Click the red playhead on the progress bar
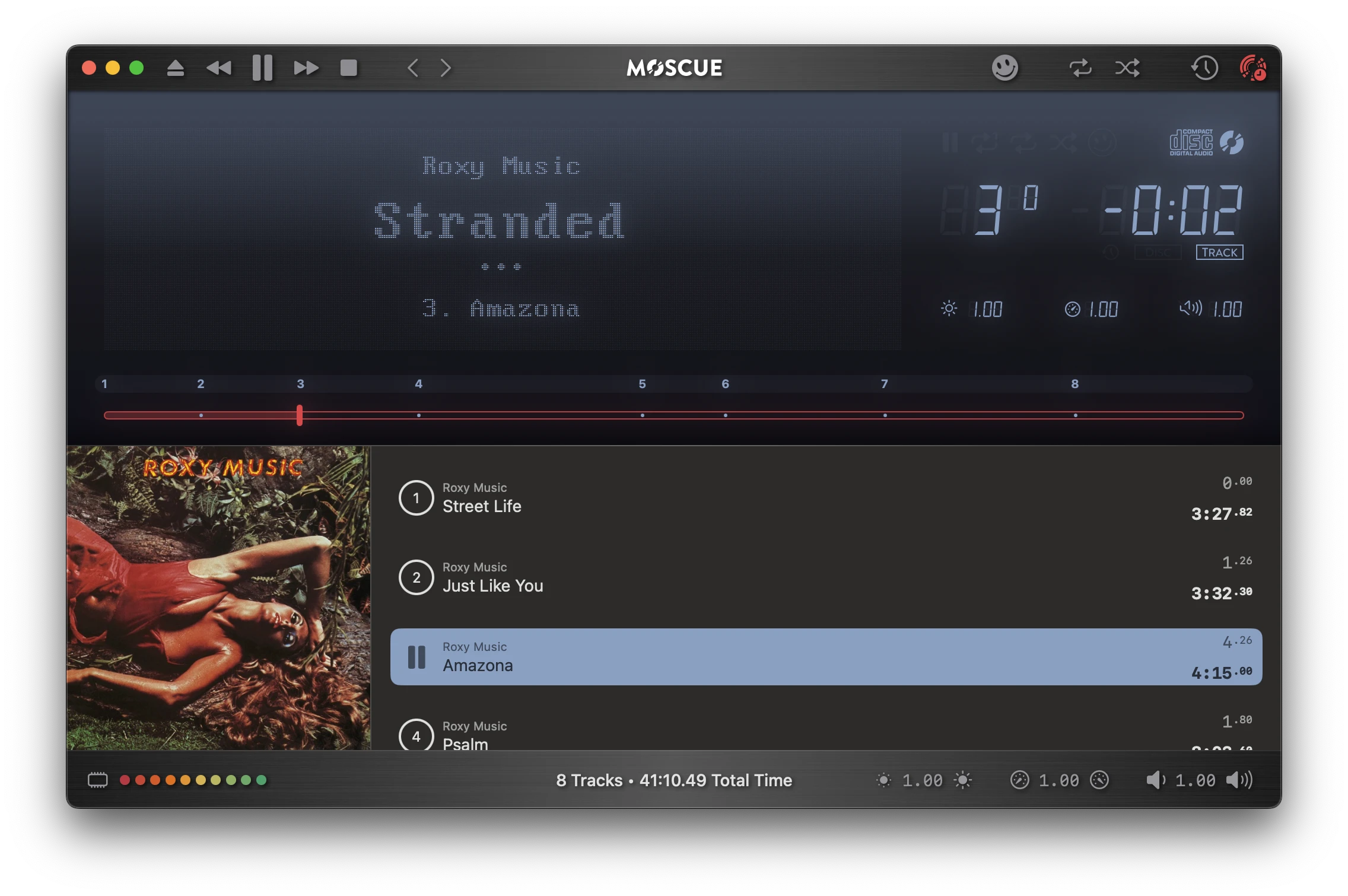 [300, 415]
